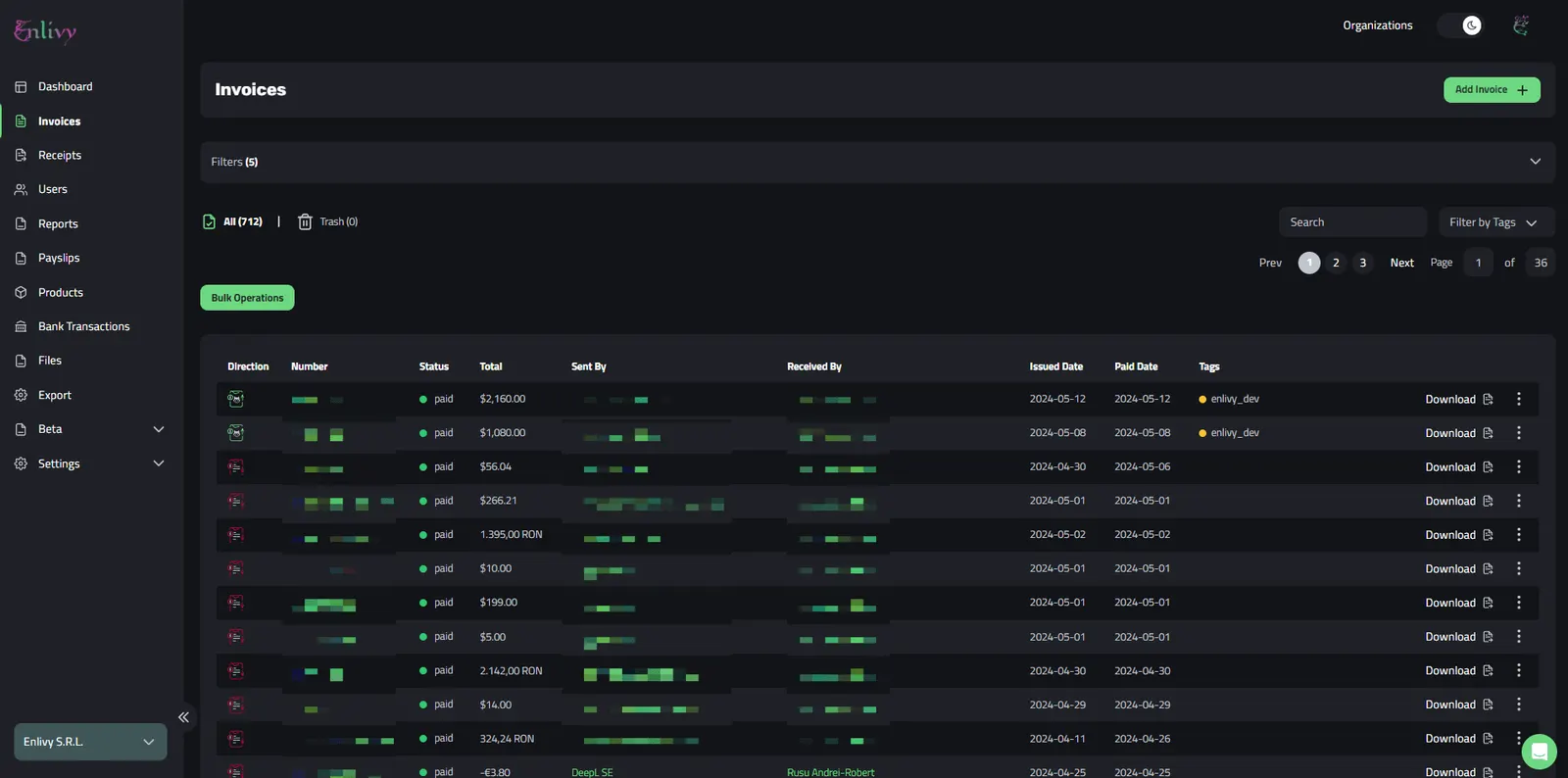The width and height of the screenshot is (1568, 778).
Task: Click direction icon of $1,080.00 invoice
Action: tap(236, 433)
